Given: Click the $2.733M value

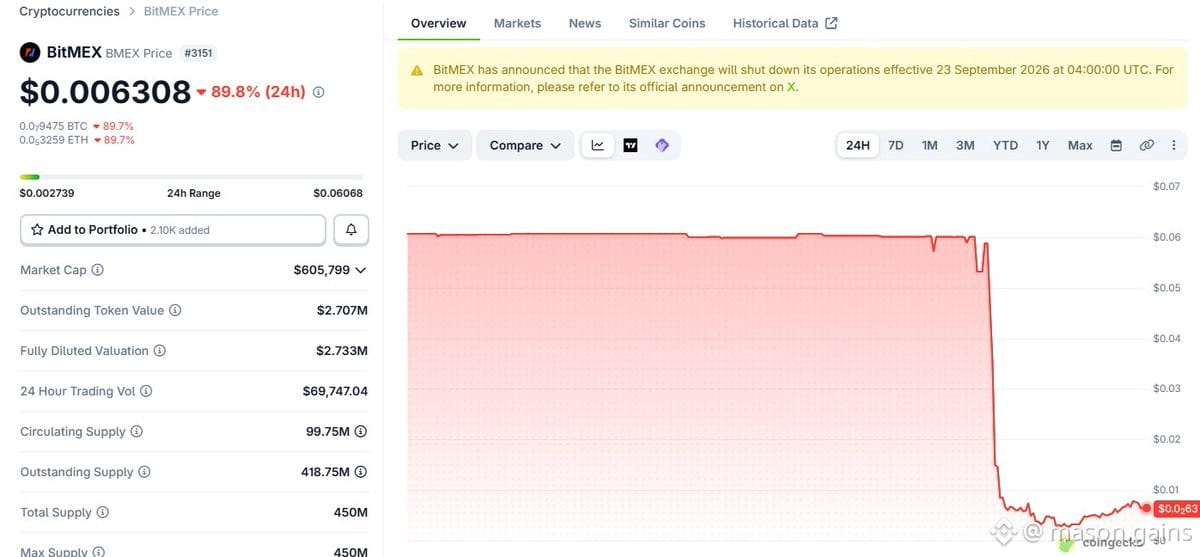Looking at the screenshot, I should tap(342, 351).
